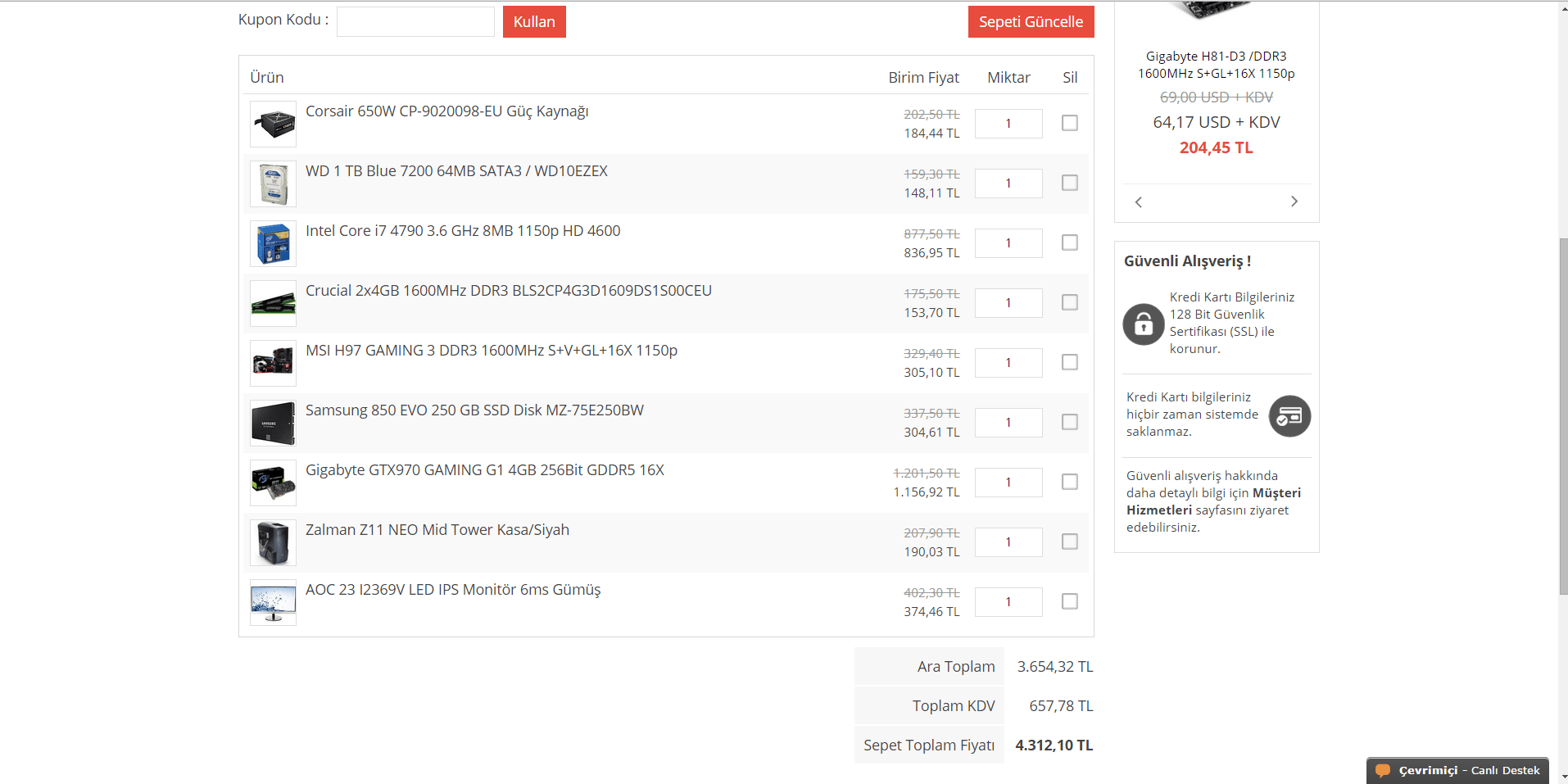This screenshot has width=1568, height=784.
Task: Click the quantity field for Corsair 650W
Action: pyautogui.click(x=1008, y=124)
